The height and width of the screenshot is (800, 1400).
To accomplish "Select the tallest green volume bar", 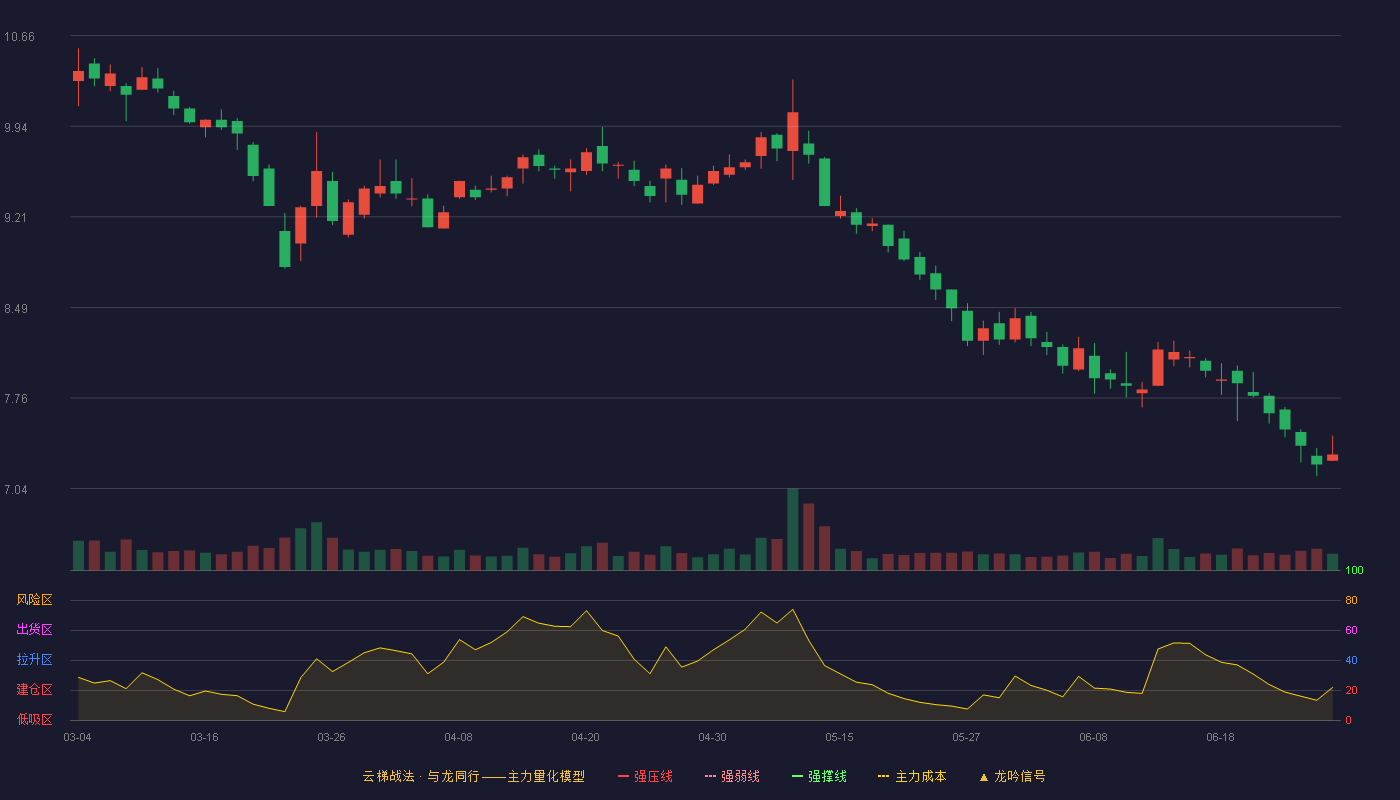I will click(x=792, y=529).
